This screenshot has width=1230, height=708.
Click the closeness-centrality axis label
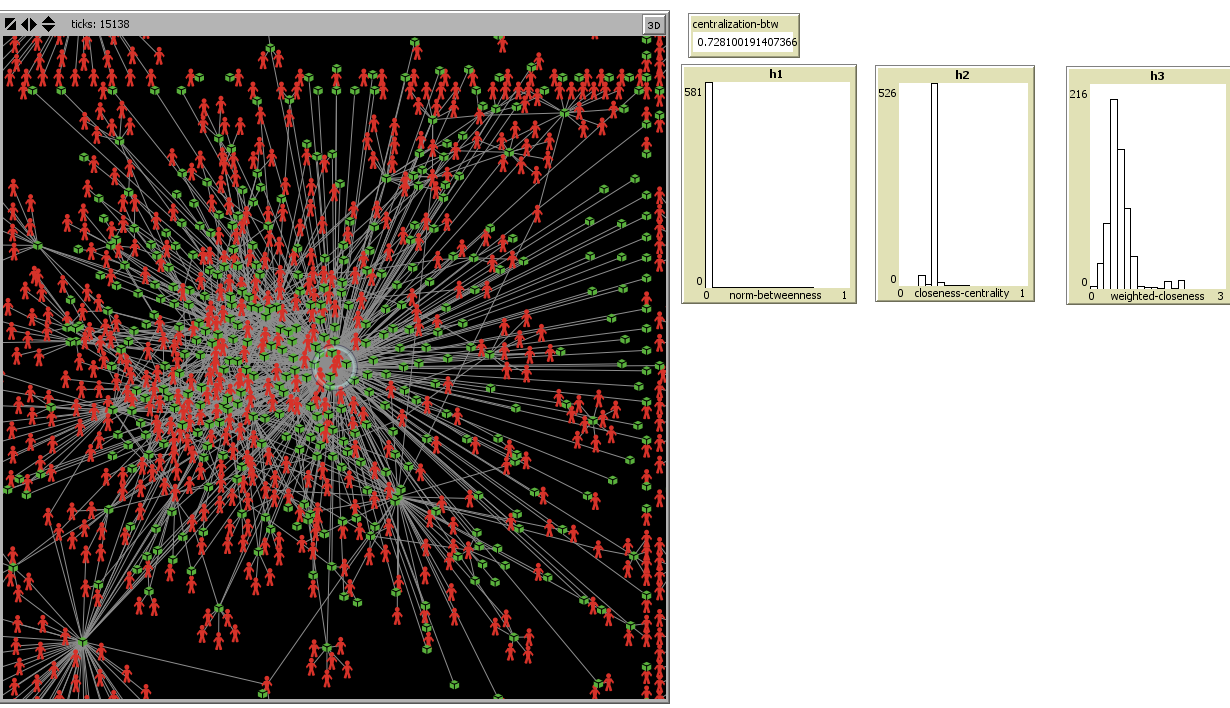[961, 294]
